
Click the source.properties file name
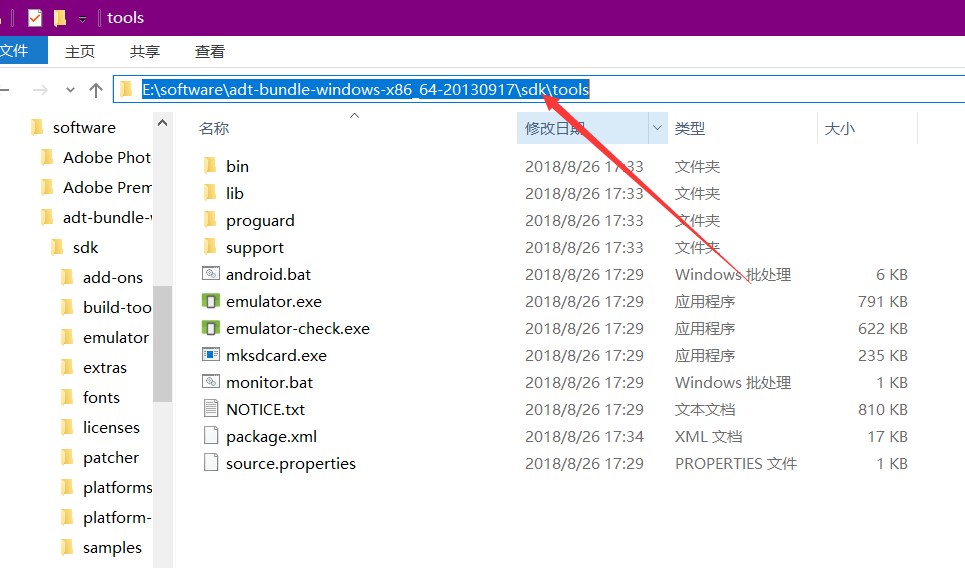click(290, 464)
